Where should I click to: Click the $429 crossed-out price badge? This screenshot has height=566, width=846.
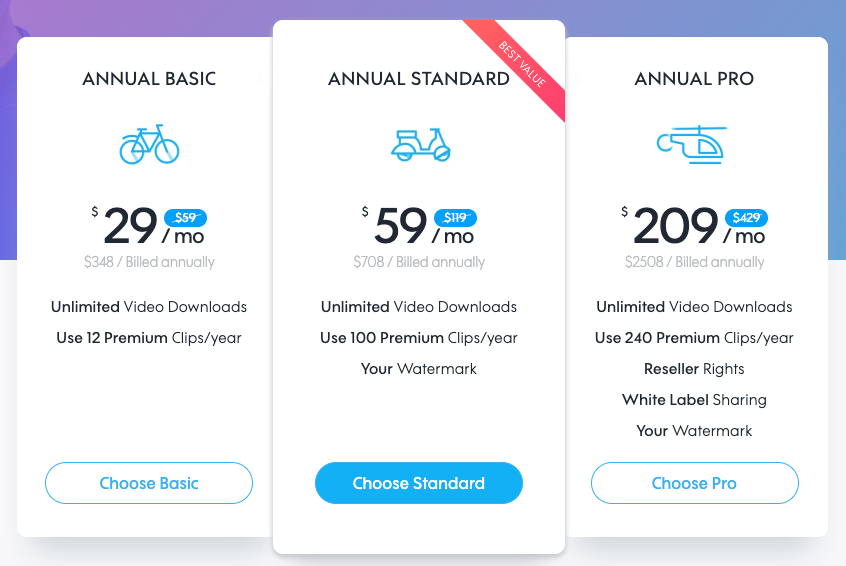coord(746,217)
